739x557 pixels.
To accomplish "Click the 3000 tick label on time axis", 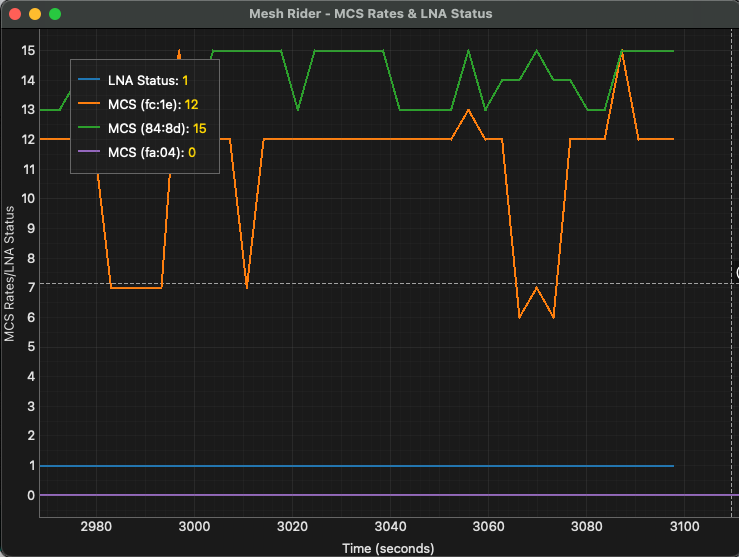I will [x=194, y=526].
